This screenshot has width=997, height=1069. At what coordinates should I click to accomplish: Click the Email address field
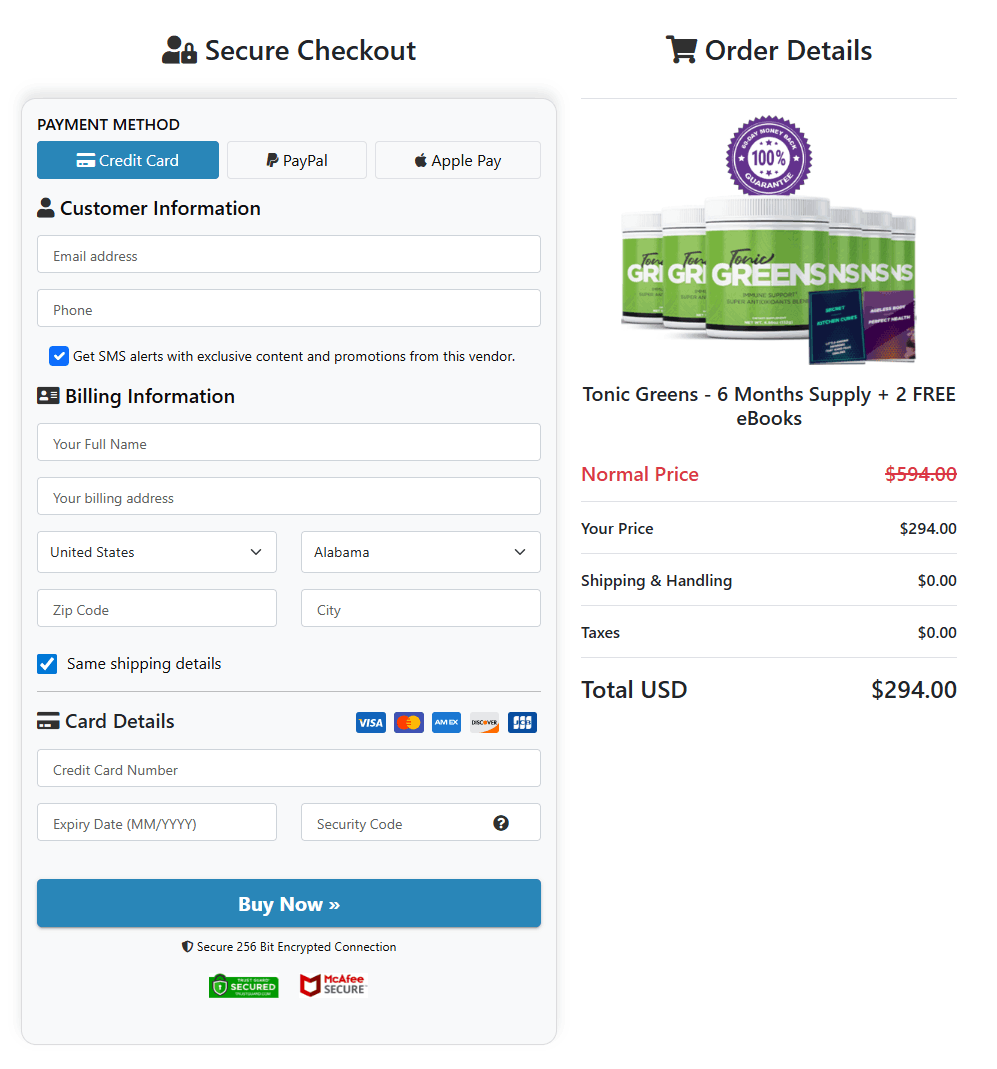coord(289,256)
